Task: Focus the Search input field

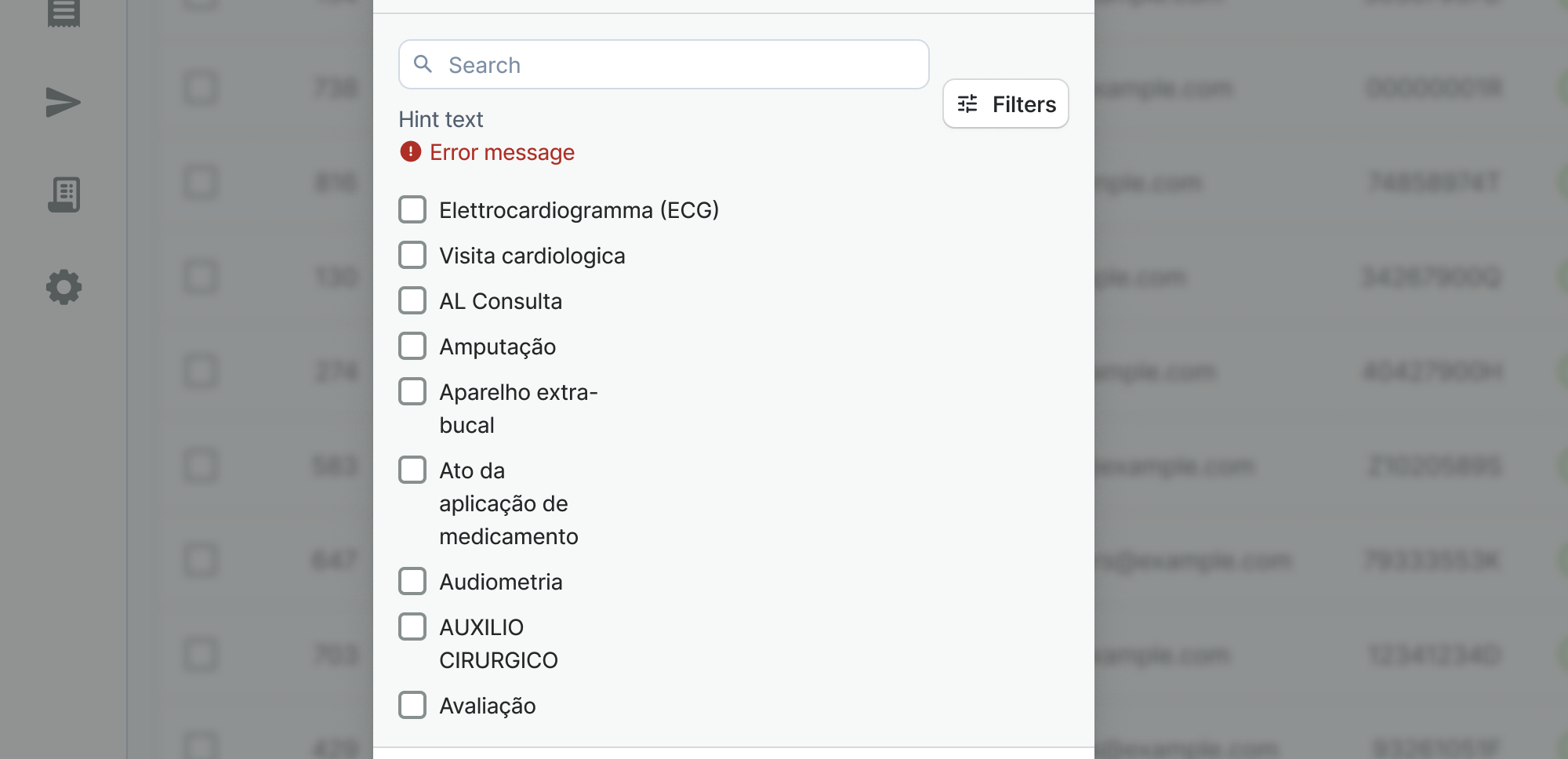Action: point(664,64)
